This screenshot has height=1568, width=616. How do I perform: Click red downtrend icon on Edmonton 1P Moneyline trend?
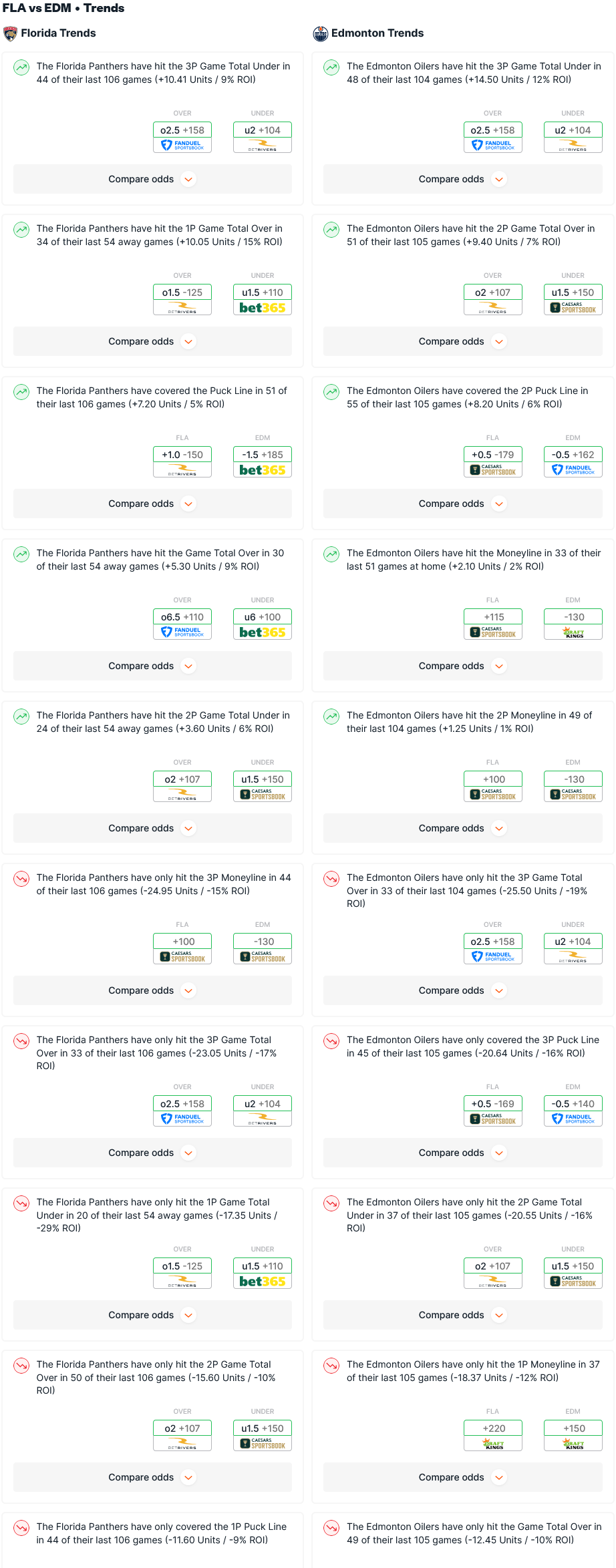click(x=331, y=1365)
